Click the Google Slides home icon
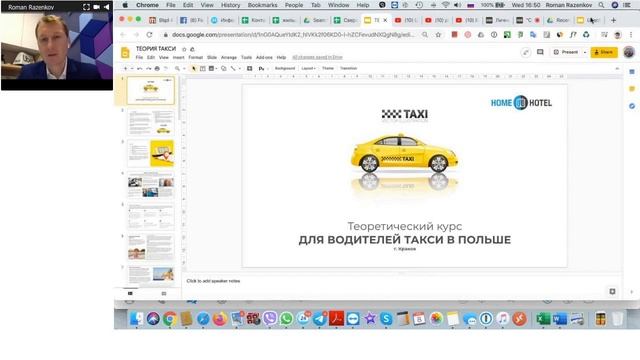The image size is (640, 360). click(125, 53)
